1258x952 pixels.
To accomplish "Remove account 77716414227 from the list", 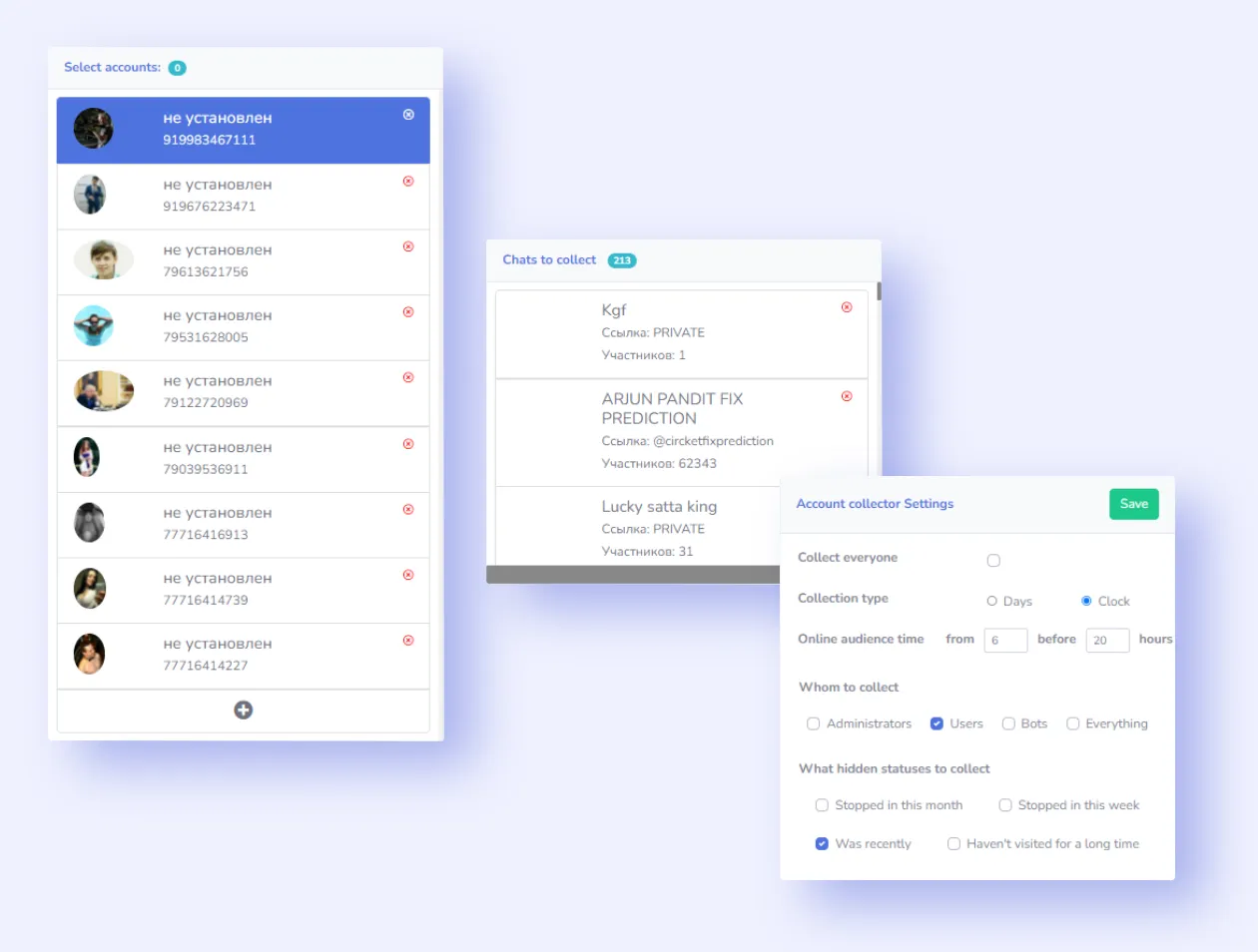I will [x=407, y=641].
